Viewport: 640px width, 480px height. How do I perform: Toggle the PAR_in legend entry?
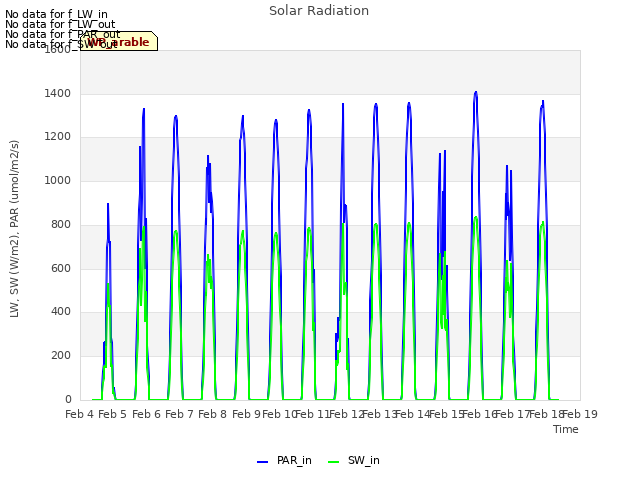284,460
